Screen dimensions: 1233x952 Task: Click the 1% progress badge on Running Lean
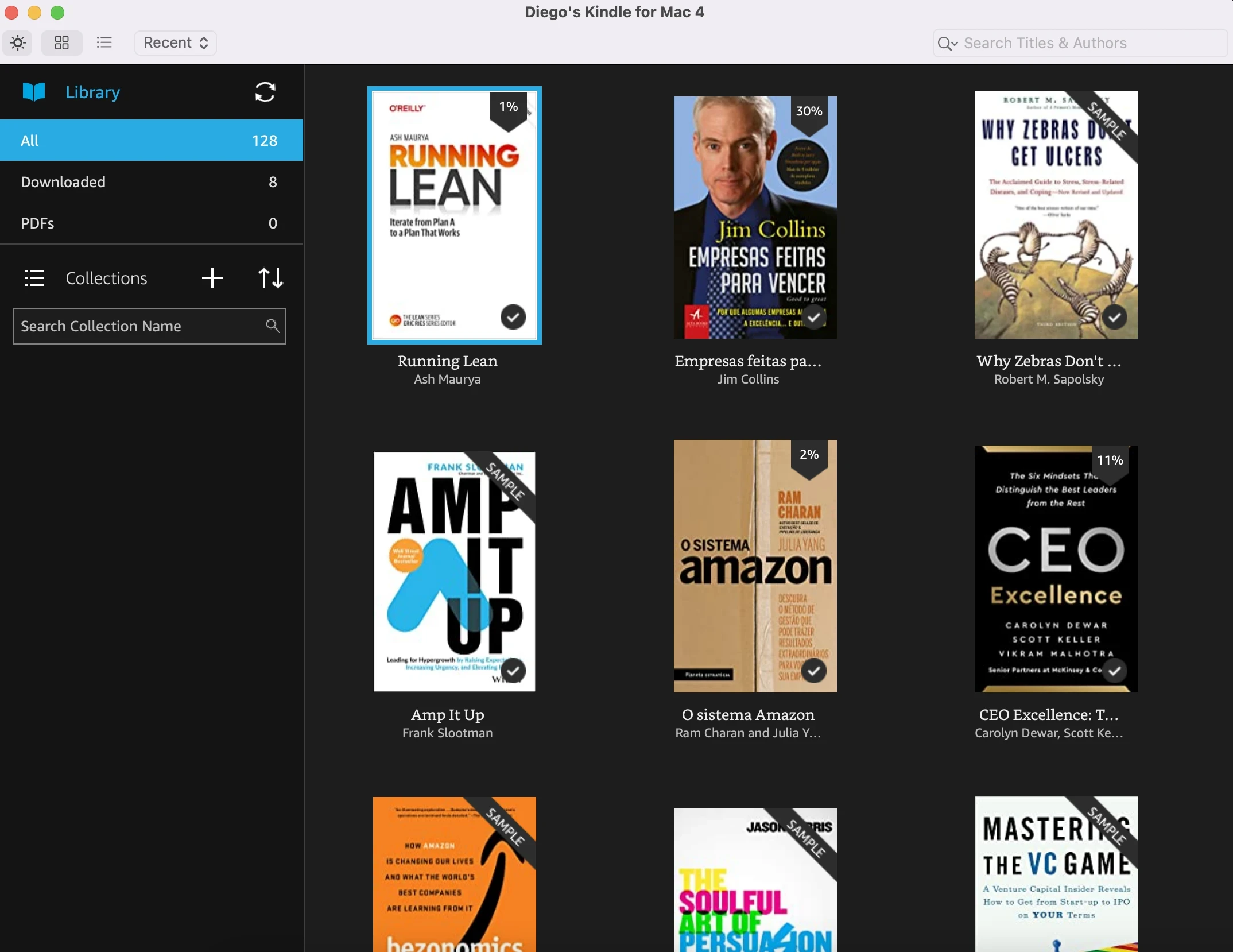pyautogui.click(x=509, y=109)
